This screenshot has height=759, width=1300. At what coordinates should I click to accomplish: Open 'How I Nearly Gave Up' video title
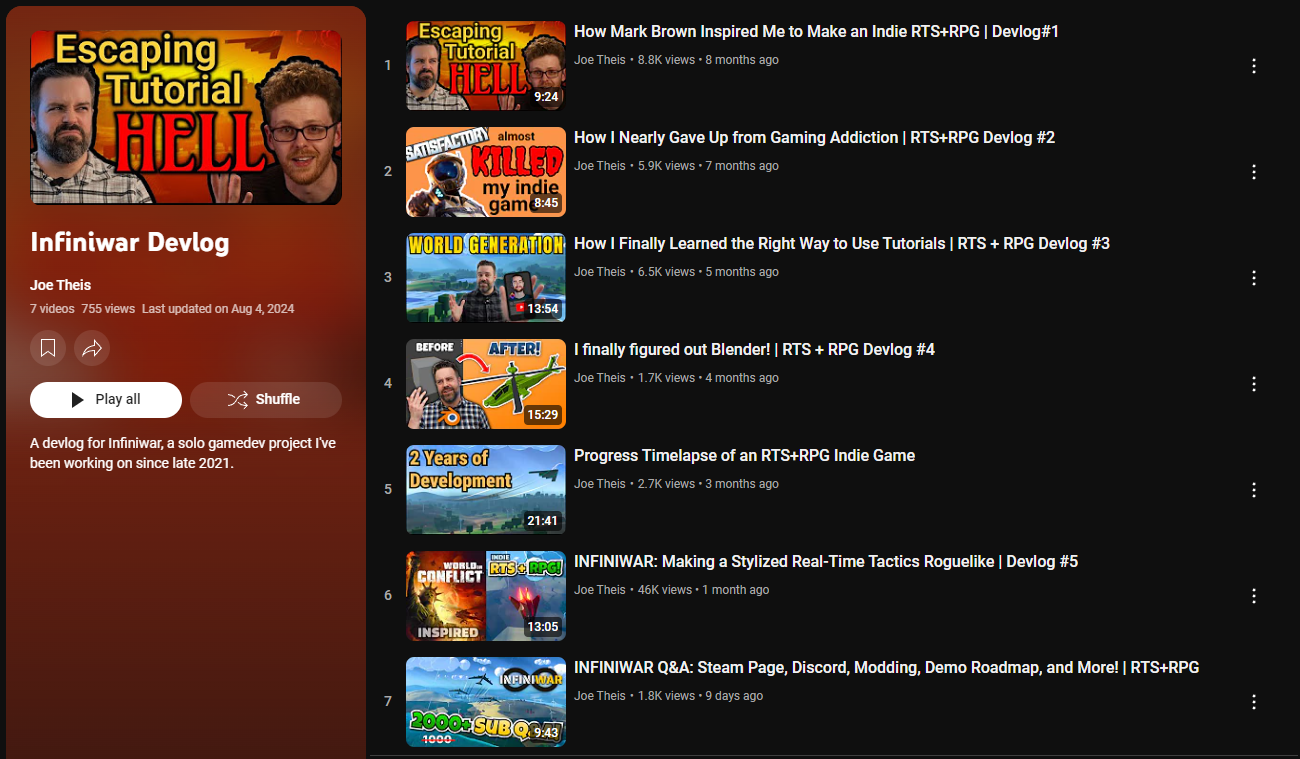814,138
